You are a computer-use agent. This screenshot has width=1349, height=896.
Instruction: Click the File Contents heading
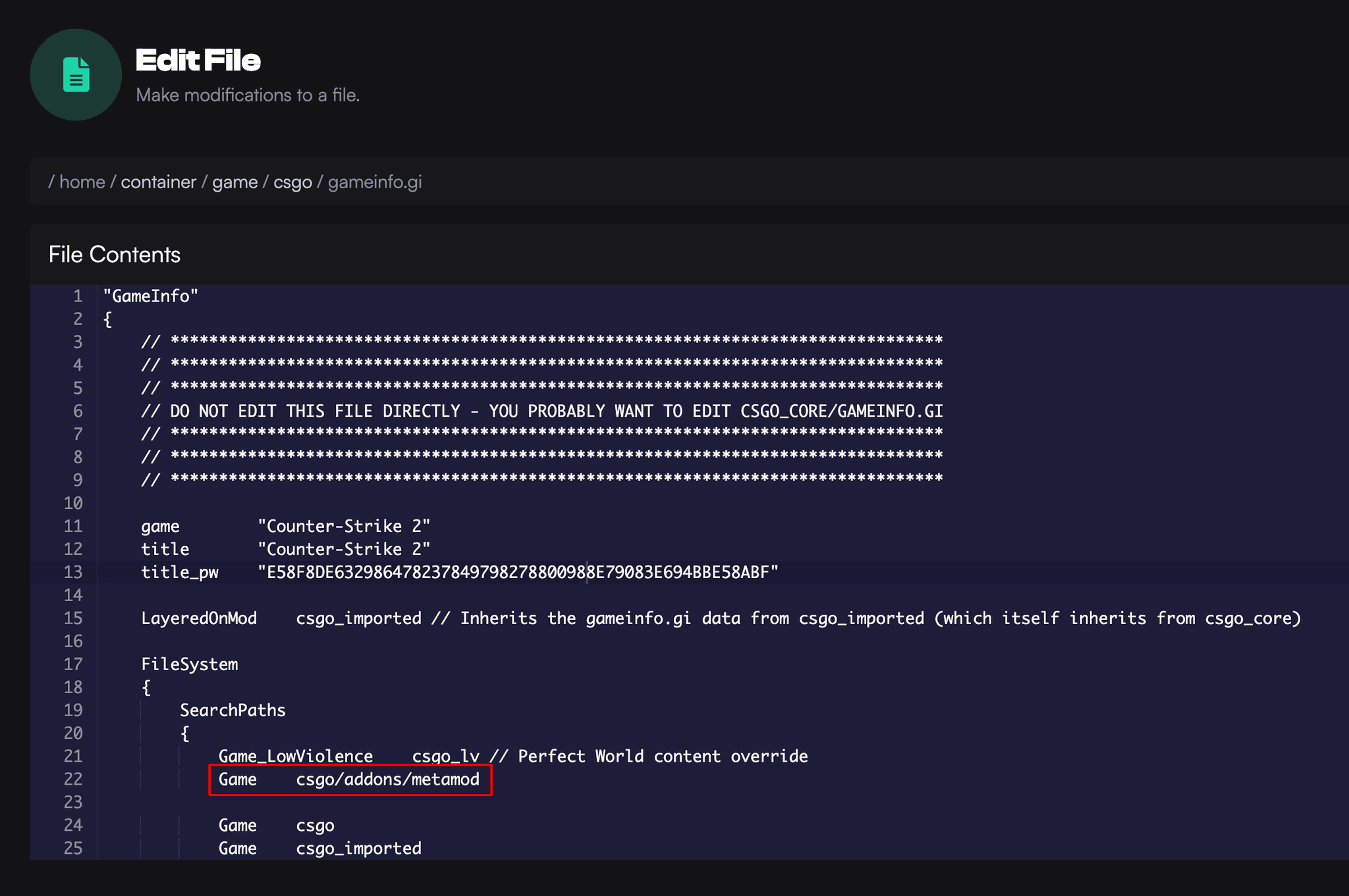(x=115, y=255)
